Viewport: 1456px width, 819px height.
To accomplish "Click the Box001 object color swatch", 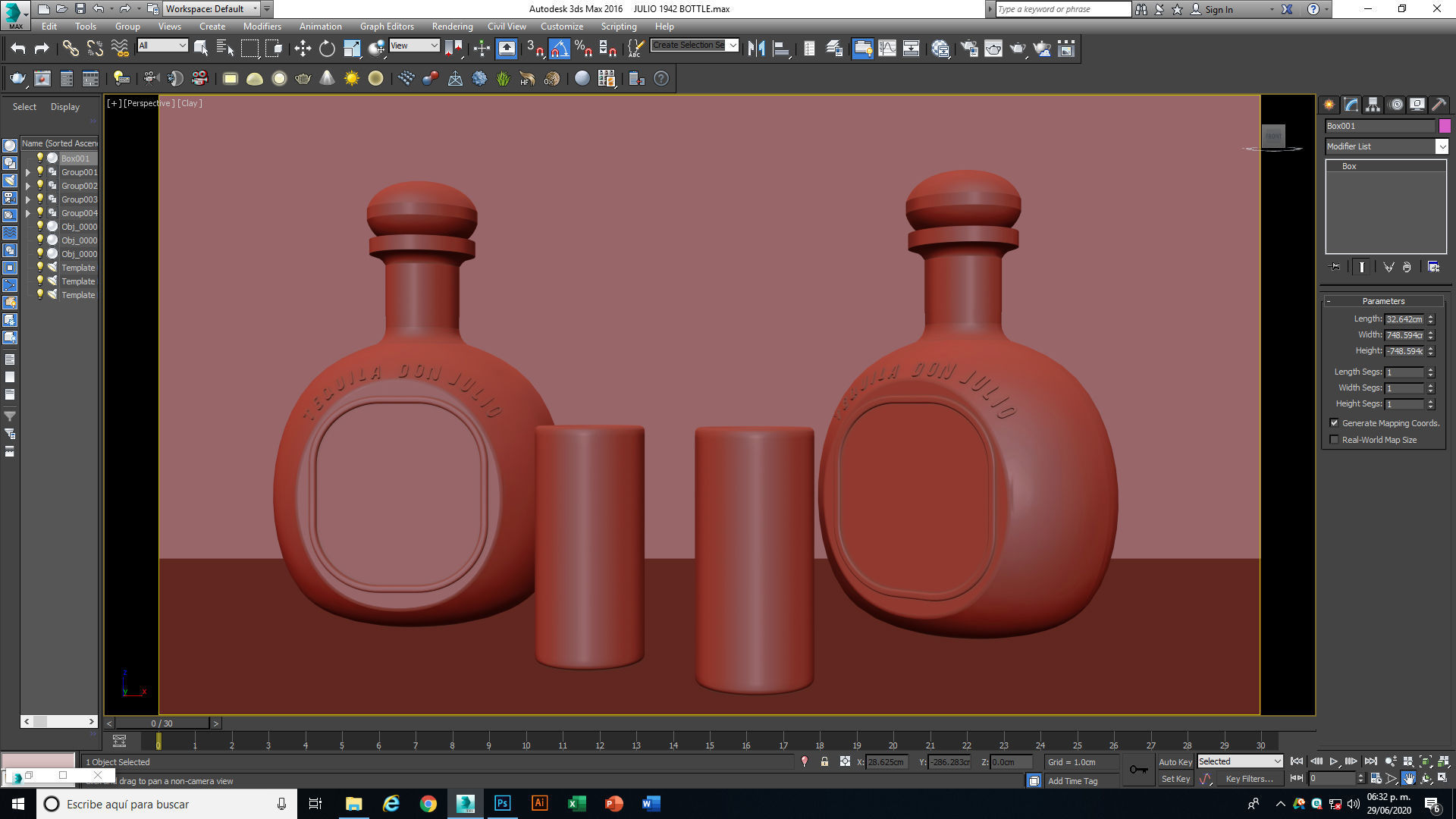I will (1445, 126).
